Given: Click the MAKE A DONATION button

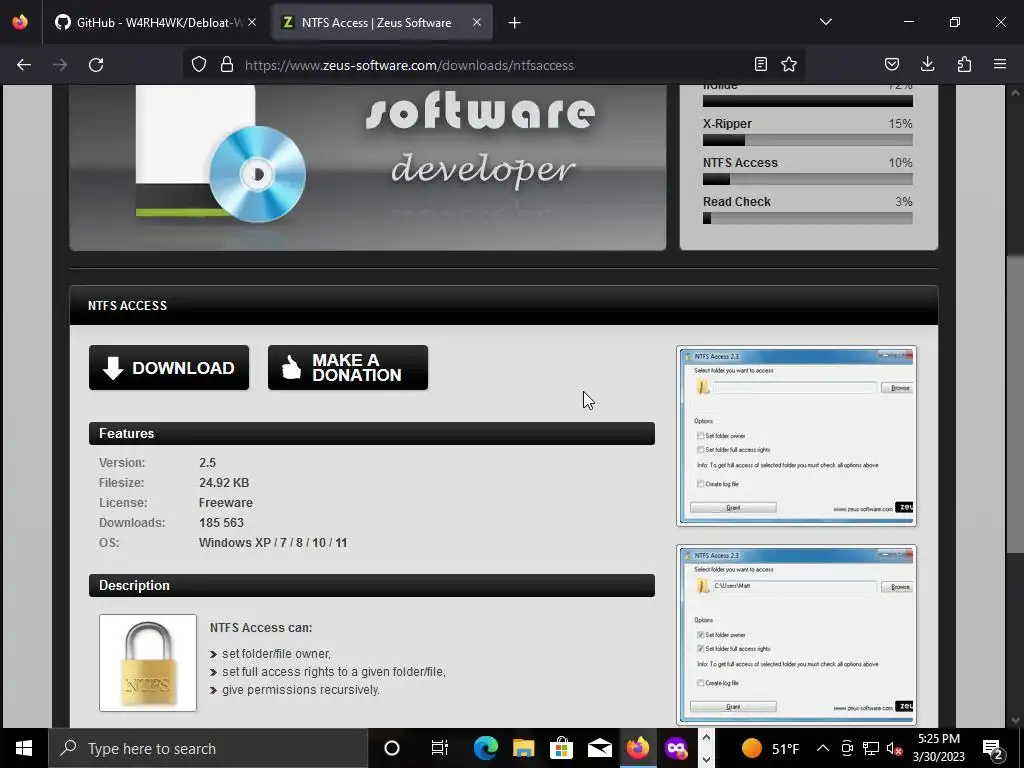Looking at the screenshot, I should click(x=348, y=368).
